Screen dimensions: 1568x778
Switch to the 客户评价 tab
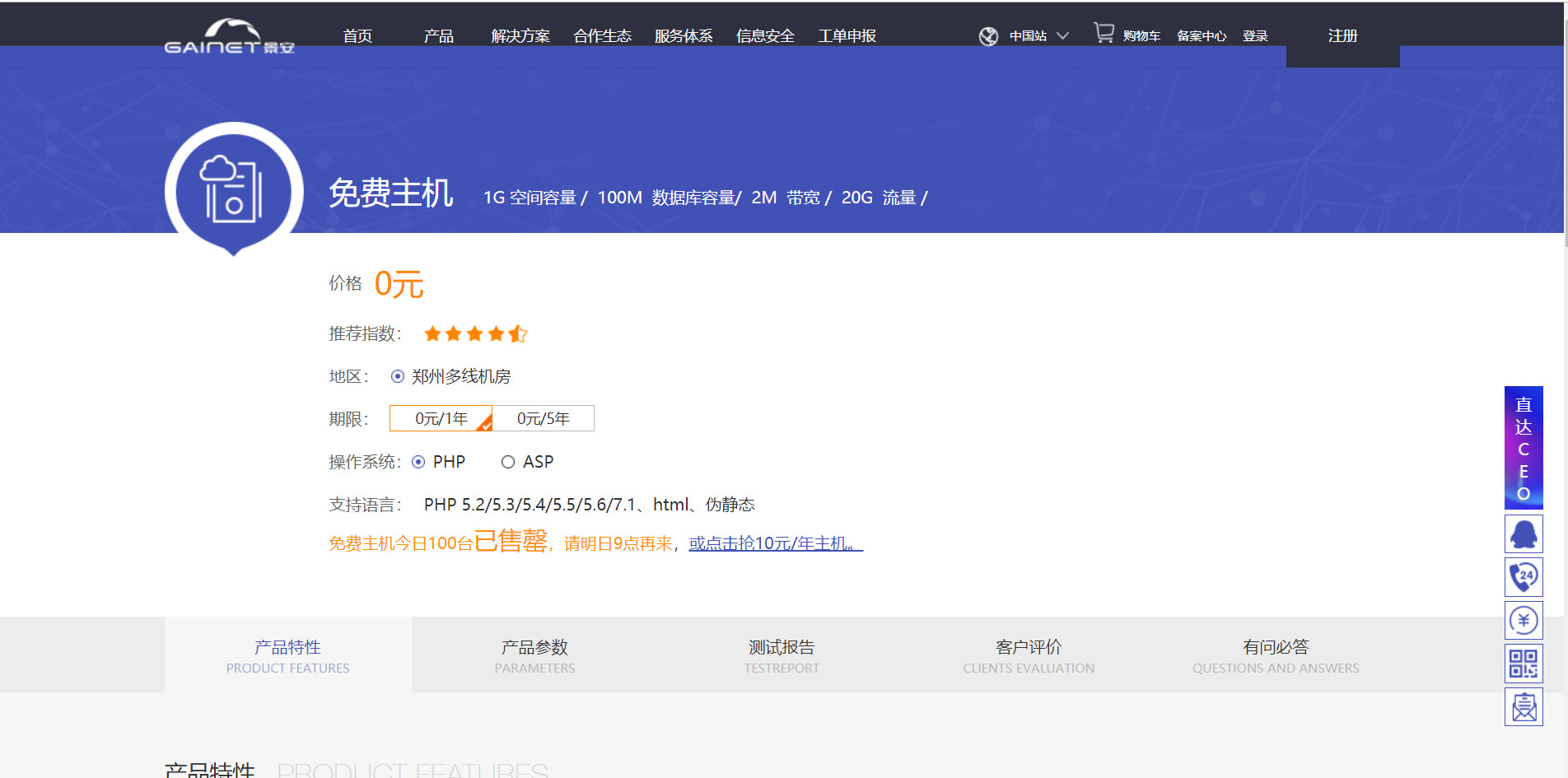coord(1029,655)
